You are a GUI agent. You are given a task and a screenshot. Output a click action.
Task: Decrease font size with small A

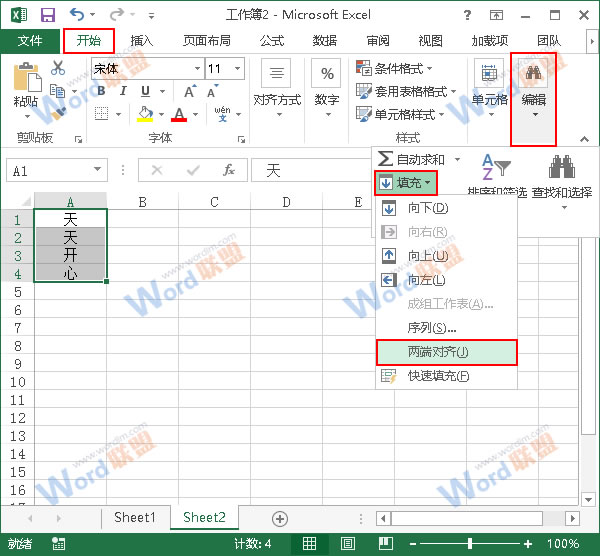click(x=212, y=91)
